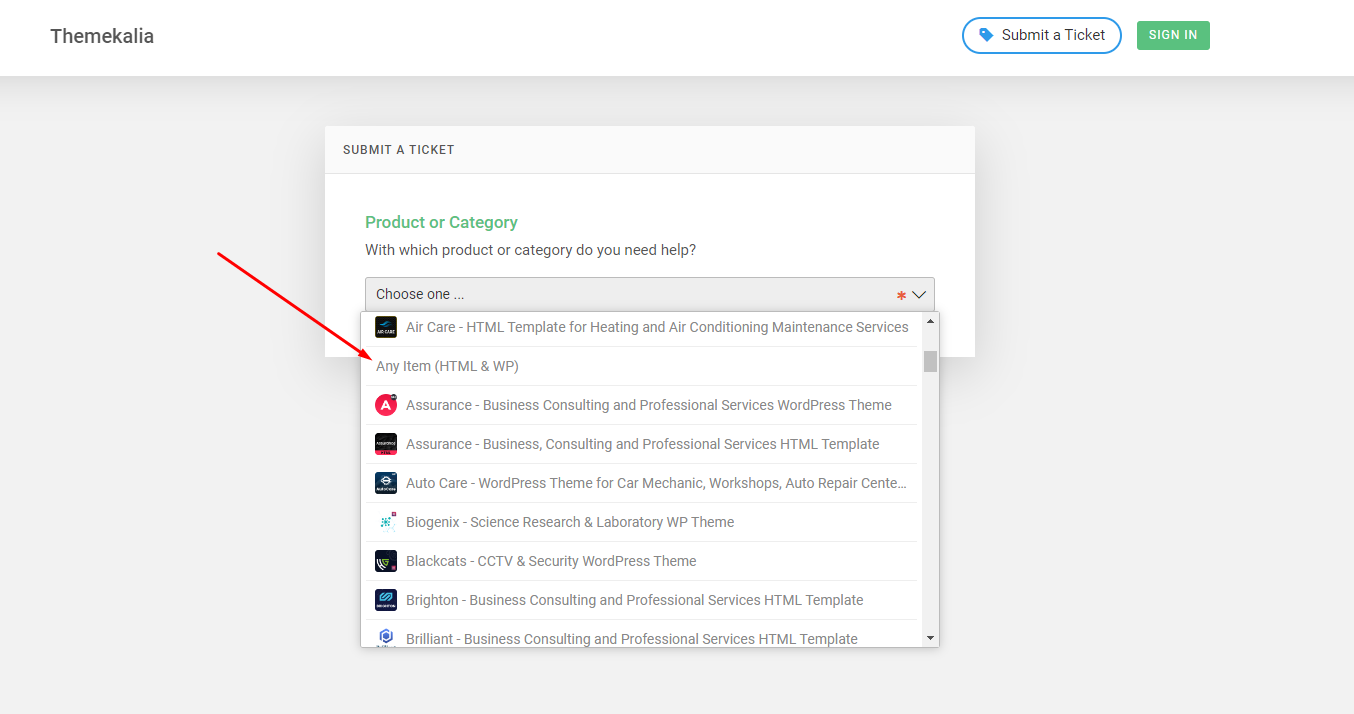Click the Blackcats product icon
The height and width of the screenshot is (714, 1354).
tap(386, 561)
